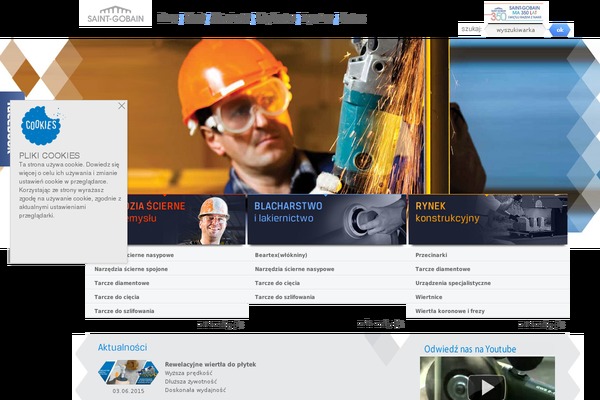Close the cookies notice with X
The image size is (600, 400).
[122, 105]
